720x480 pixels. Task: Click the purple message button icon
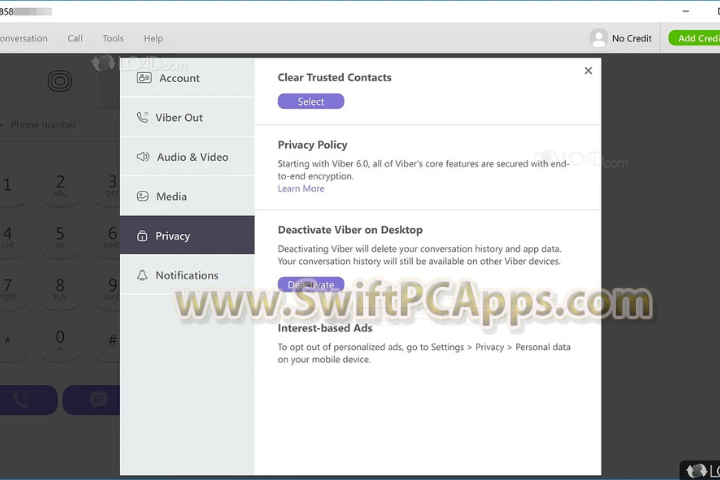98,400
